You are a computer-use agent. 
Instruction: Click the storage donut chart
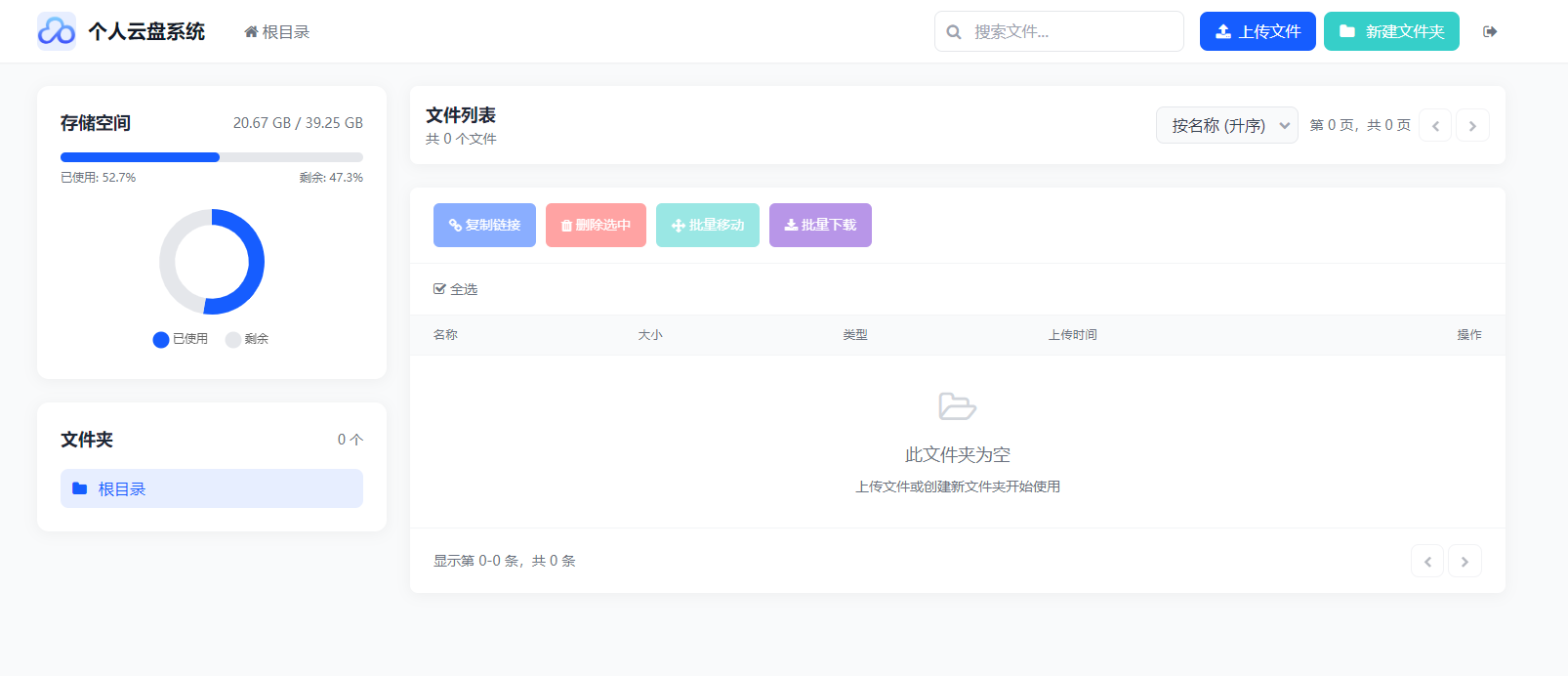click(x=212, y=262)
